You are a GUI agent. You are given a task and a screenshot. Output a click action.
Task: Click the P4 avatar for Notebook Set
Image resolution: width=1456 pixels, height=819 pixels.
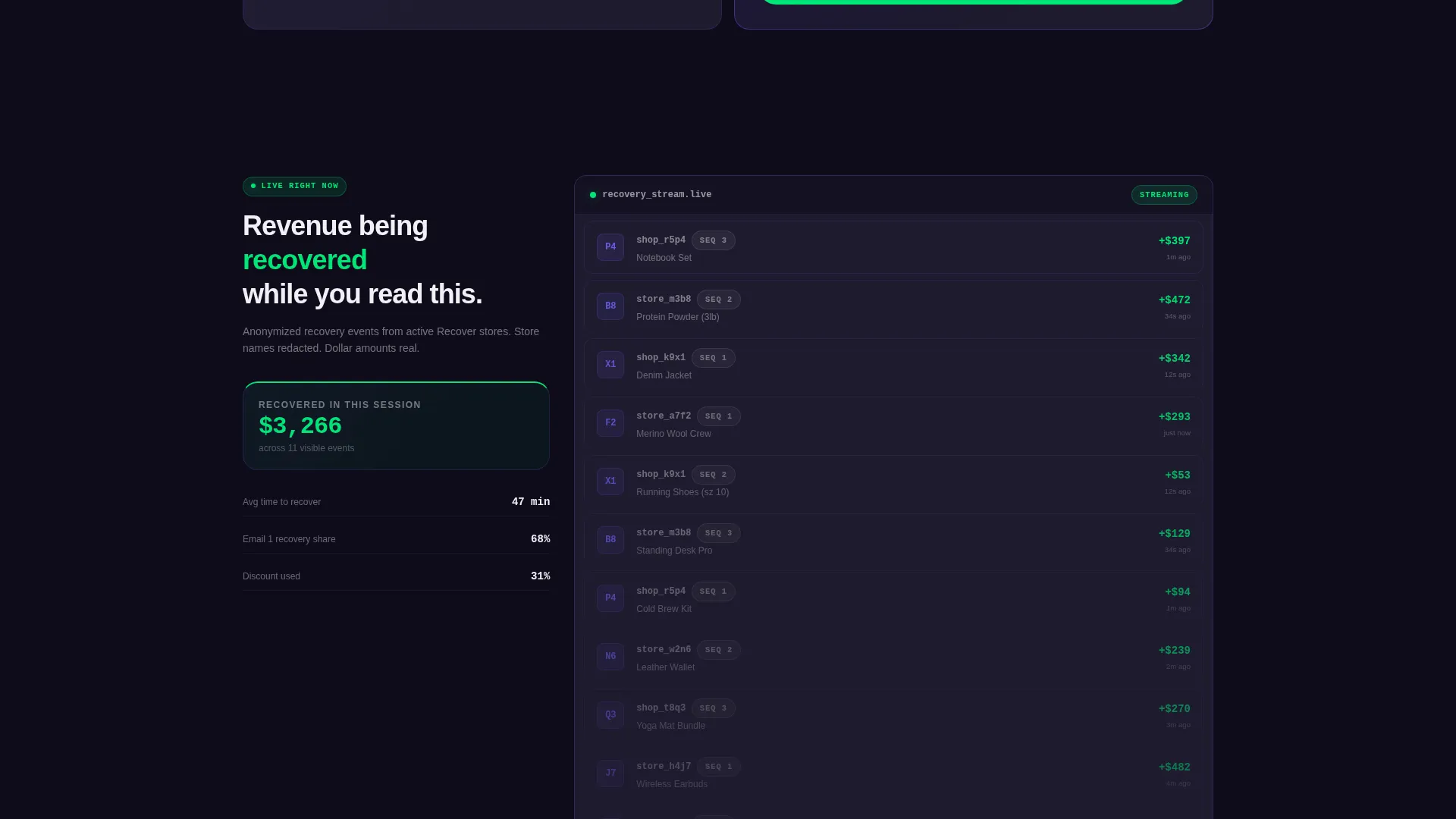610,247
